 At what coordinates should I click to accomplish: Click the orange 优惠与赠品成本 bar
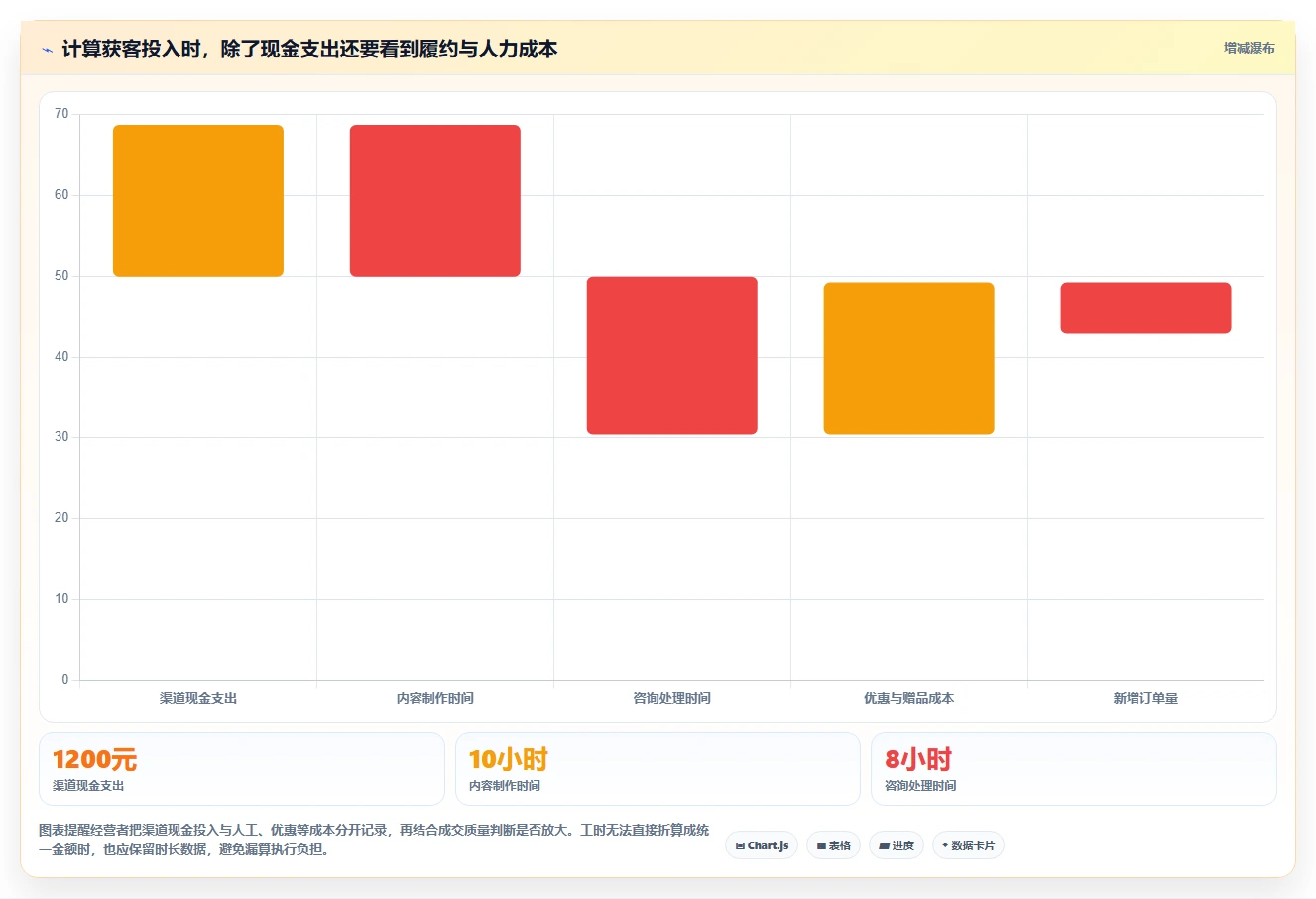pyautogui.click(x=909, y=359)
